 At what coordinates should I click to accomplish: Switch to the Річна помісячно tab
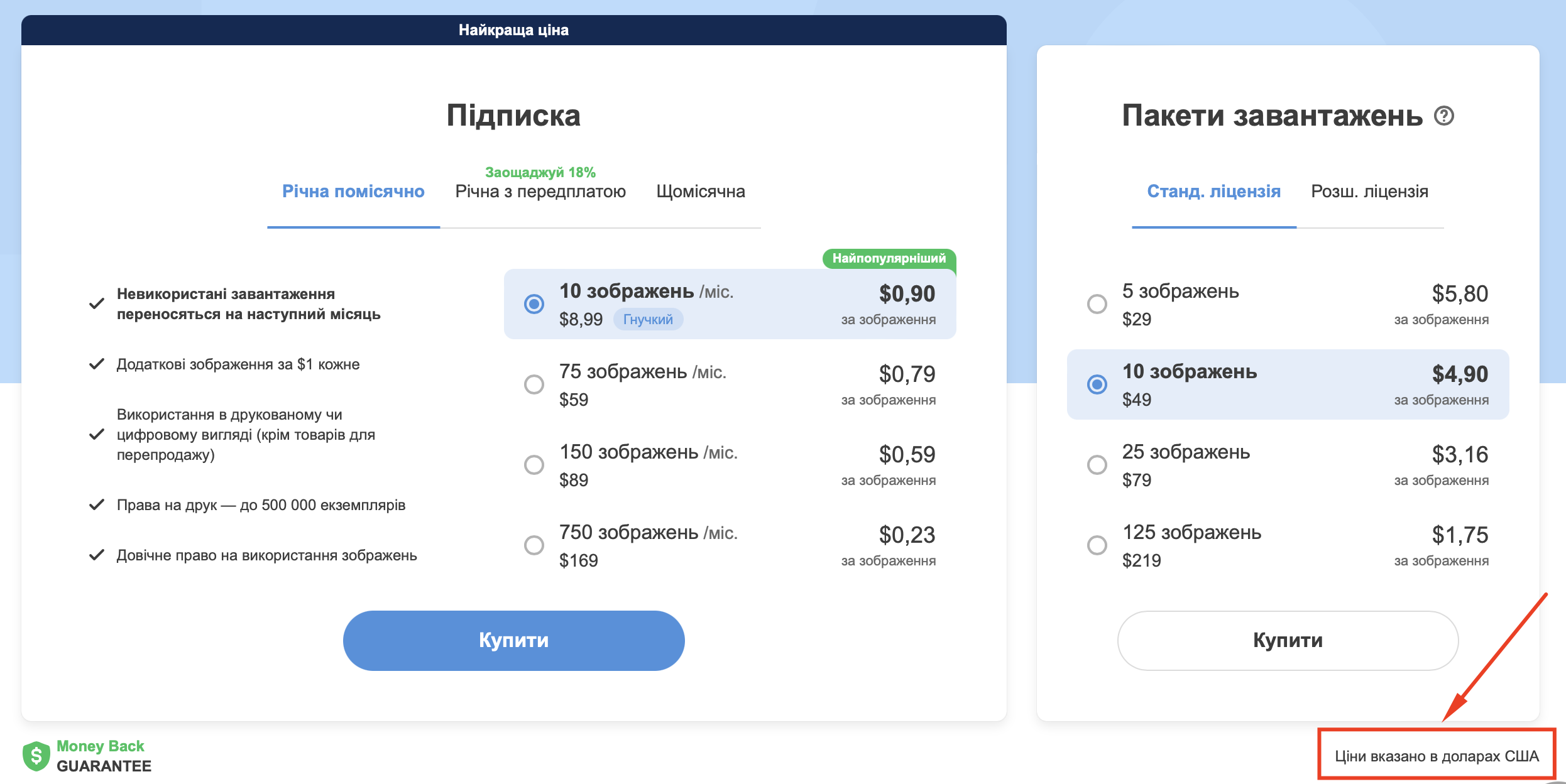[353, 192]
